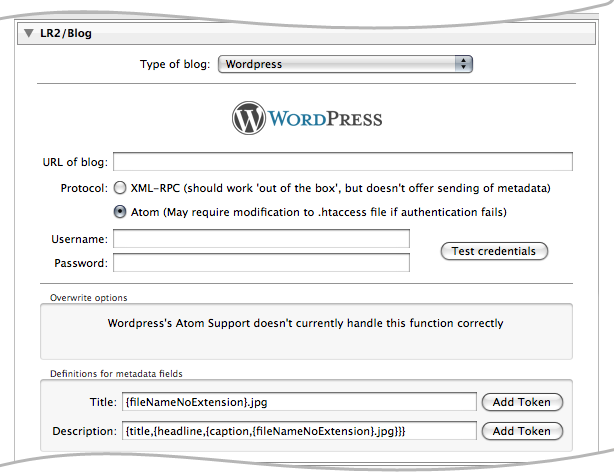The image size is (614, 475).
Task: Click into the Username text field
Action: pyautogui.click(x=261, y=239)
